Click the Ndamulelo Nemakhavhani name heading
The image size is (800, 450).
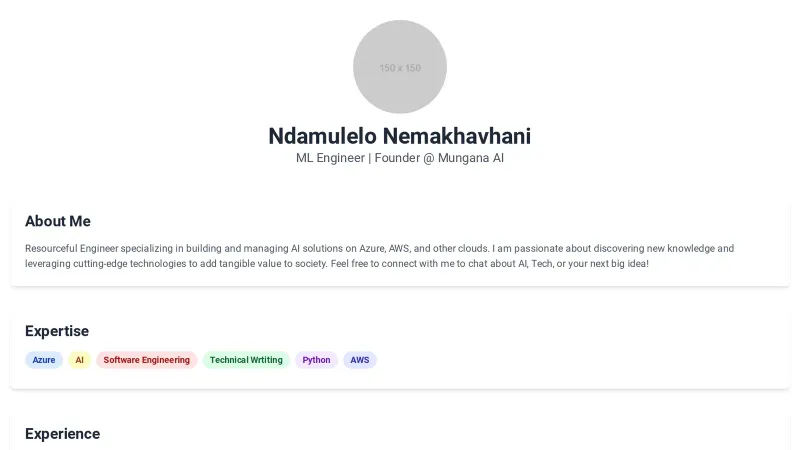click(x=400, y=136)
